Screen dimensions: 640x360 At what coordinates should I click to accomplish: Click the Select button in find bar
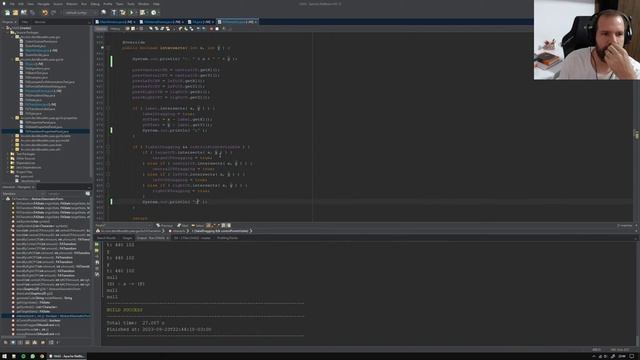(x=198, y=225)
